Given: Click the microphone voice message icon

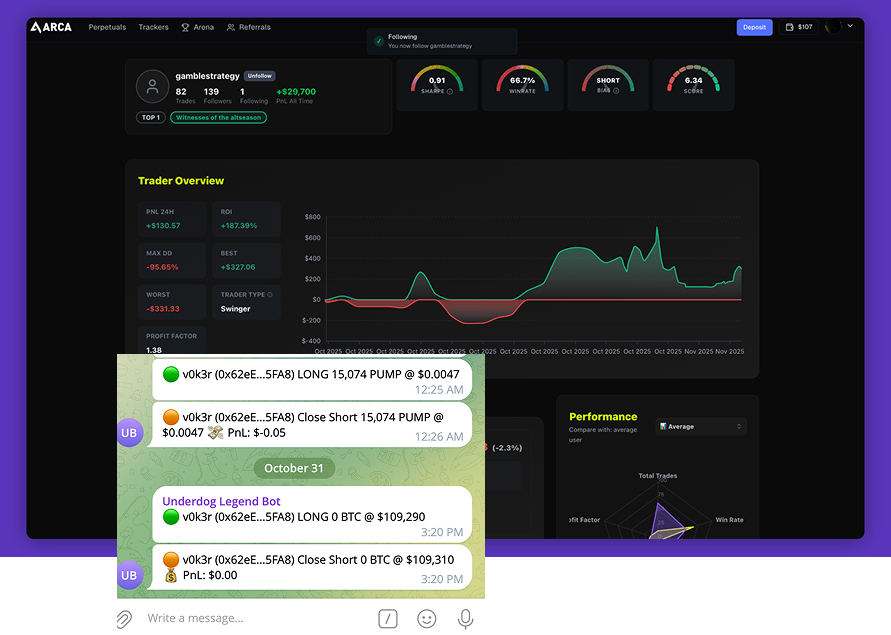Looking at the screenshot, I should coord(465,618).
